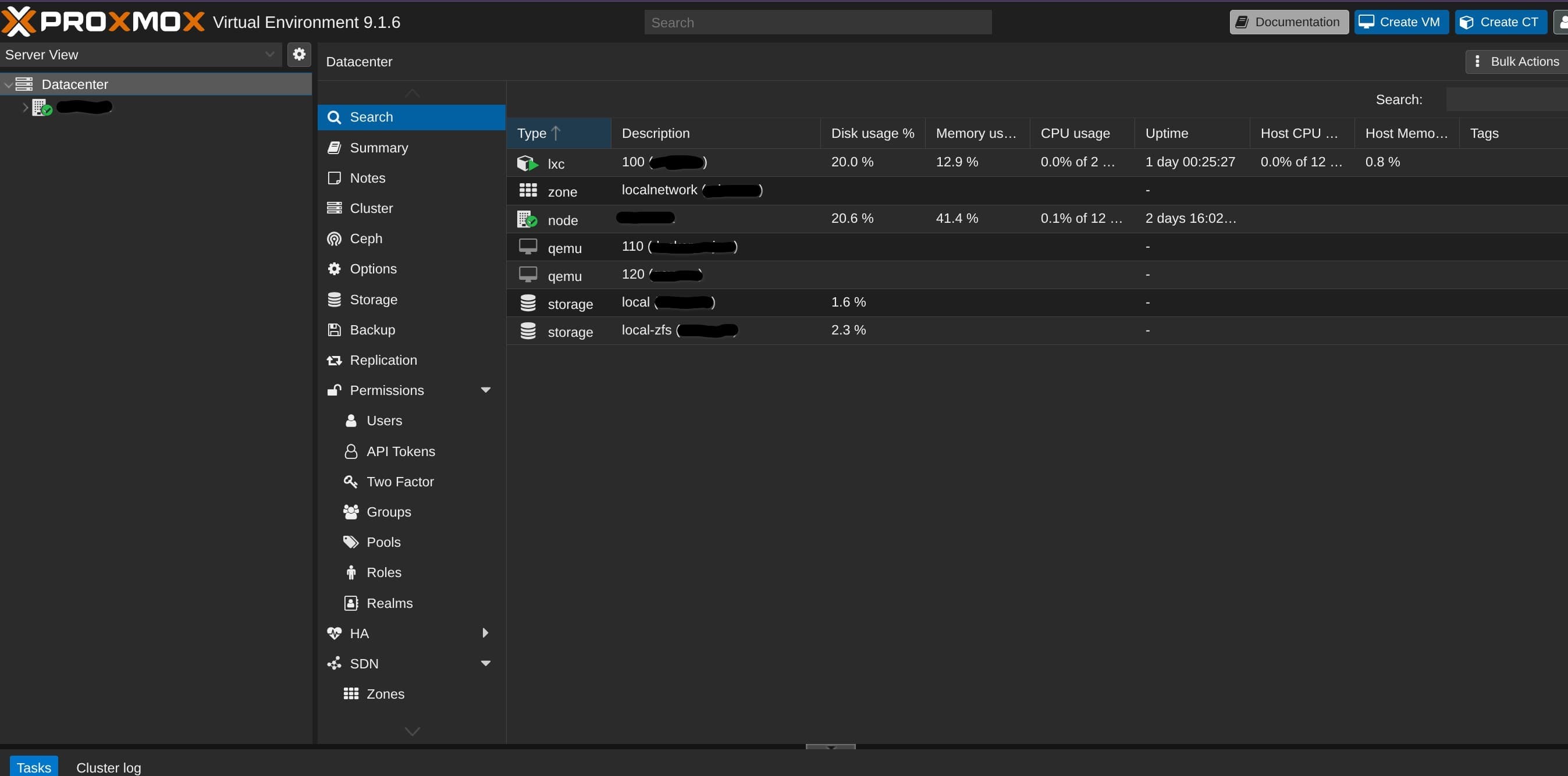
Task: Click the Create VM button
Action: [1401, 22]
